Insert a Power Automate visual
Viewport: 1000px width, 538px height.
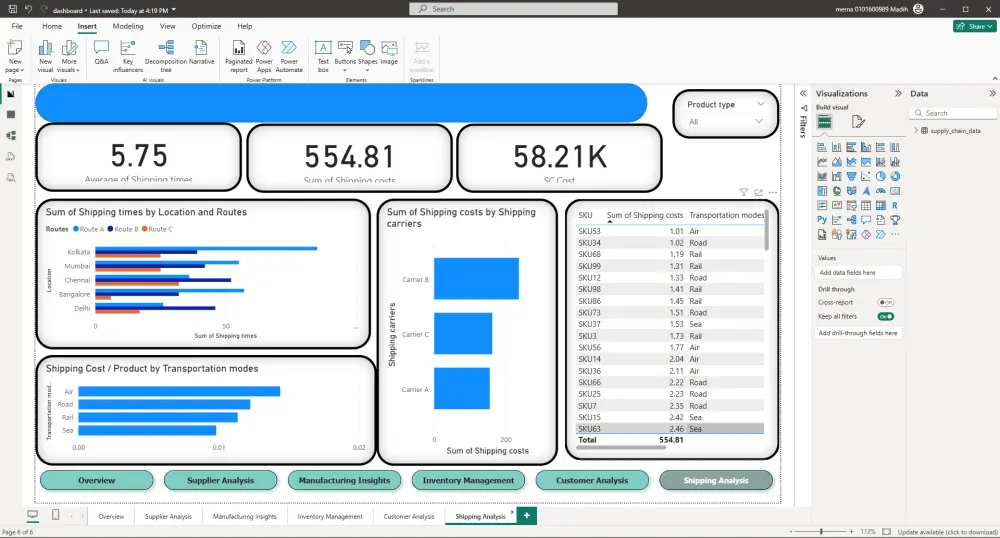click(x=289, y=55)
